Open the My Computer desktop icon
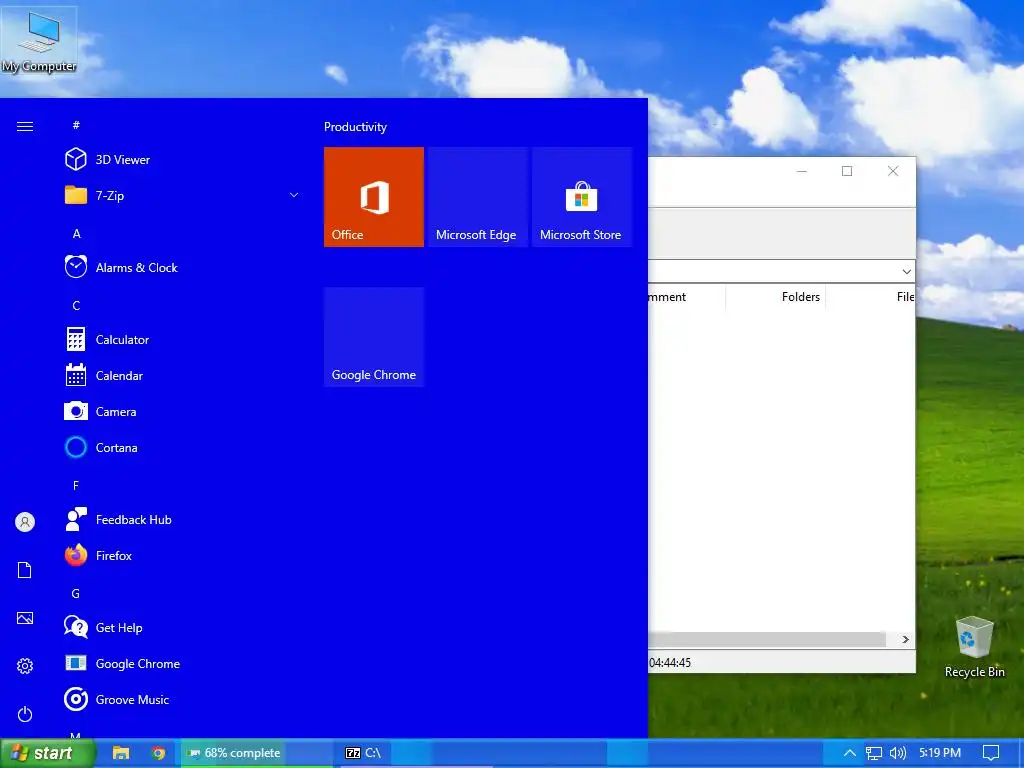1024x768 pixels. [x=39, y=42]
